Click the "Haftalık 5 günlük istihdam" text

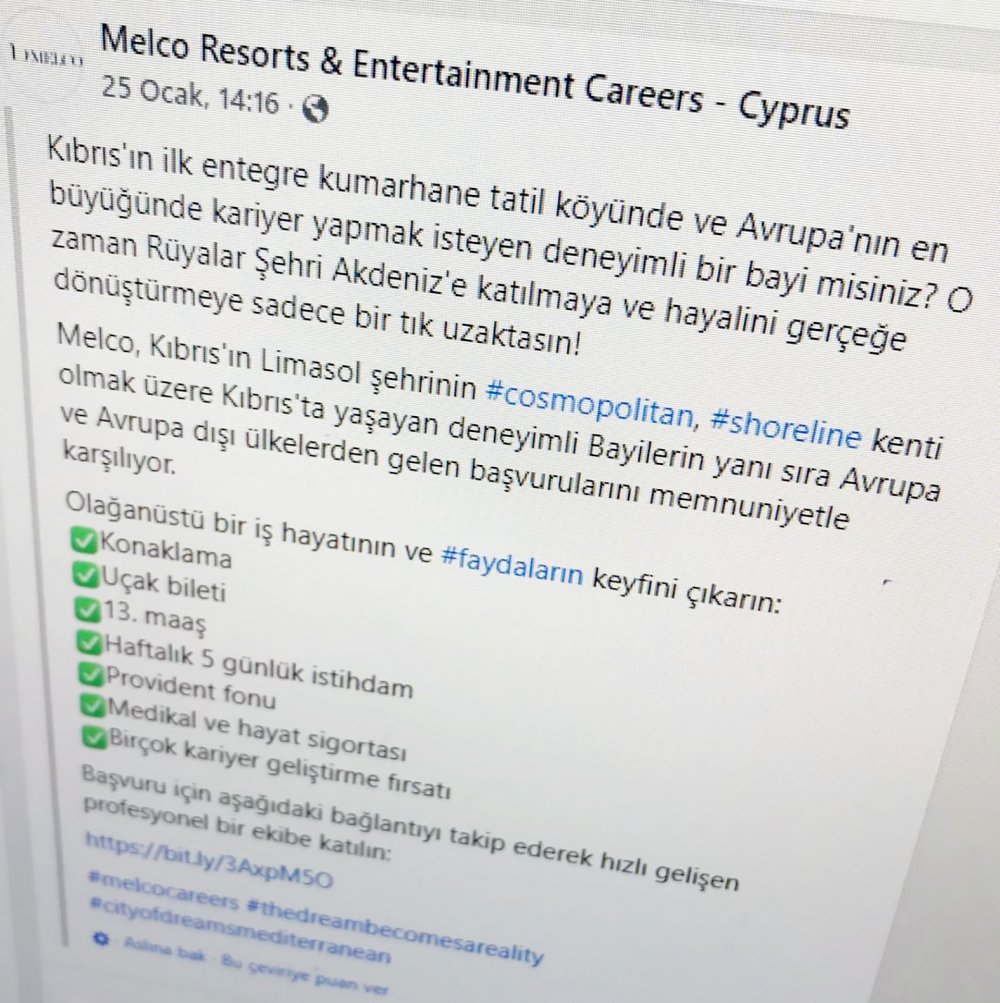pos(258,665)
